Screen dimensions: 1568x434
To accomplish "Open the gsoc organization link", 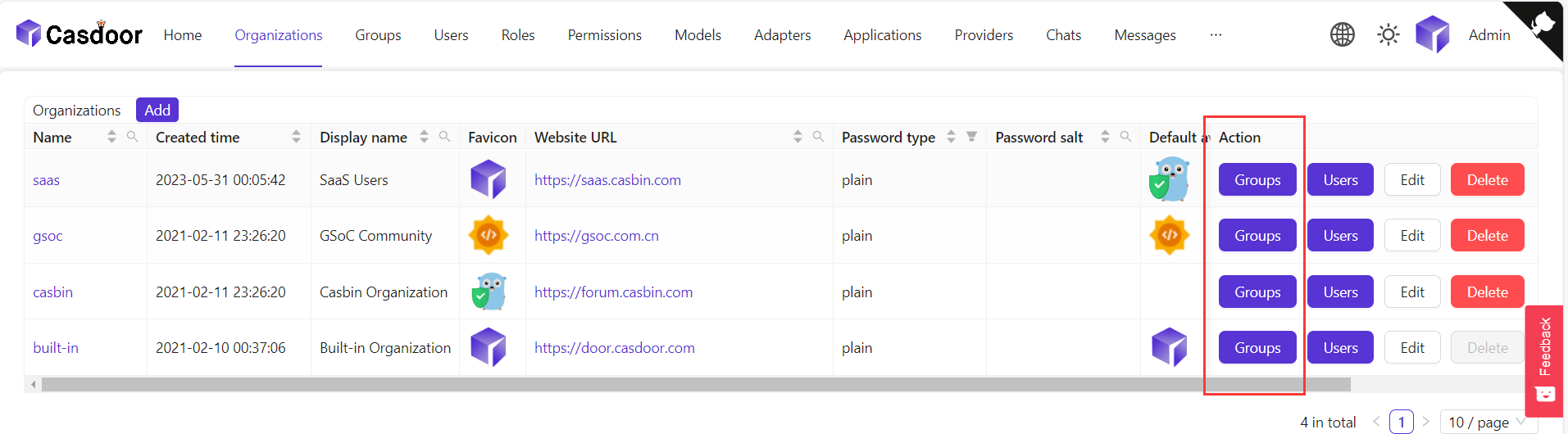I will [48, 236].
